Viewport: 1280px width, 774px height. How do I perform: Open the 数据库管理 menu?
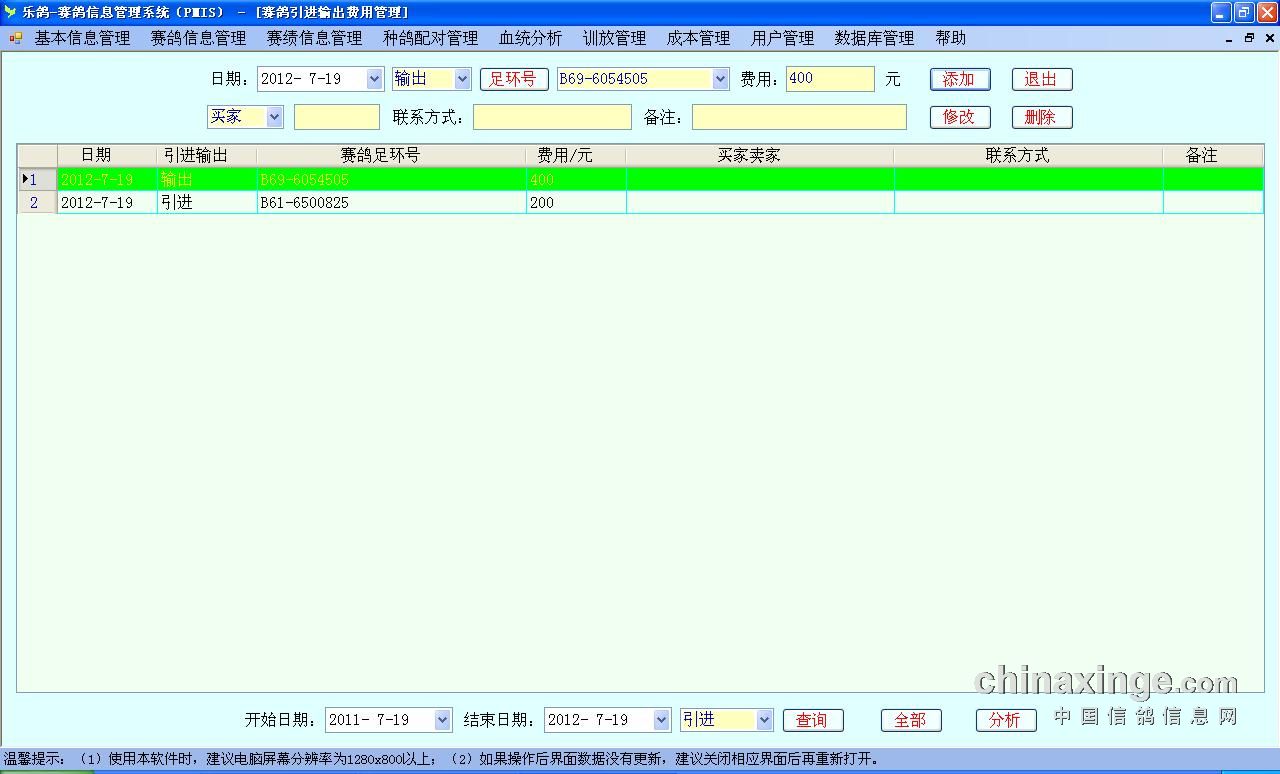click(874, 38)
